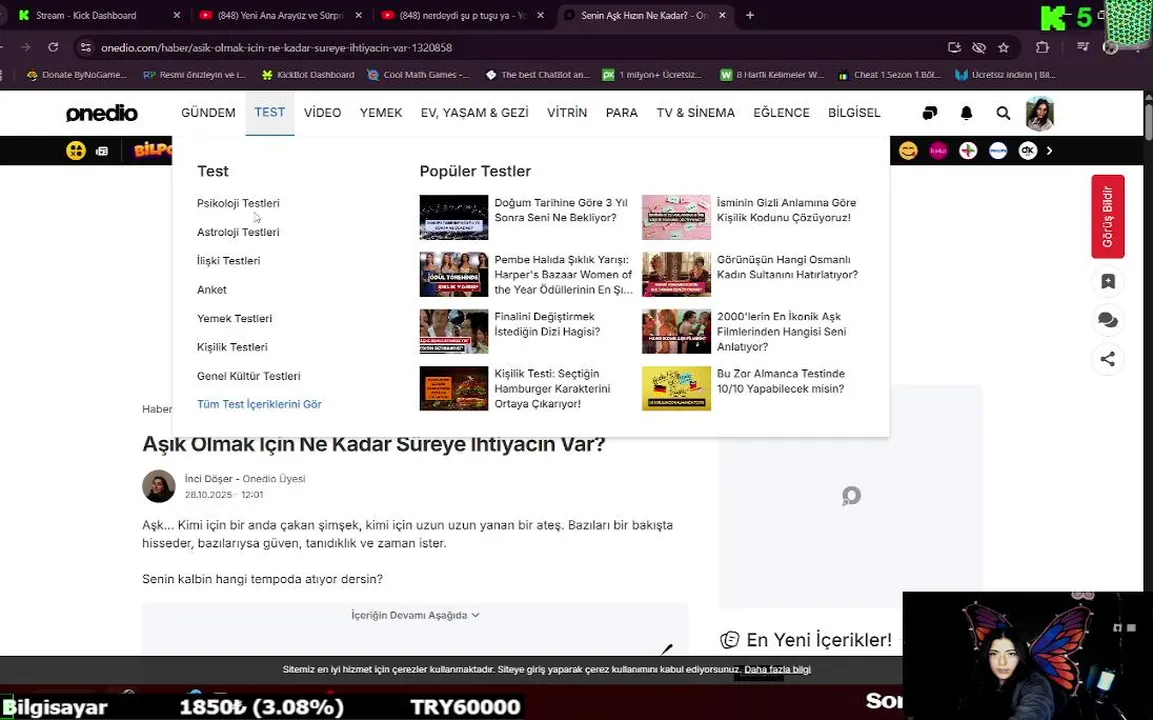Select Genel Kültür Testleri

click(249, 376)
